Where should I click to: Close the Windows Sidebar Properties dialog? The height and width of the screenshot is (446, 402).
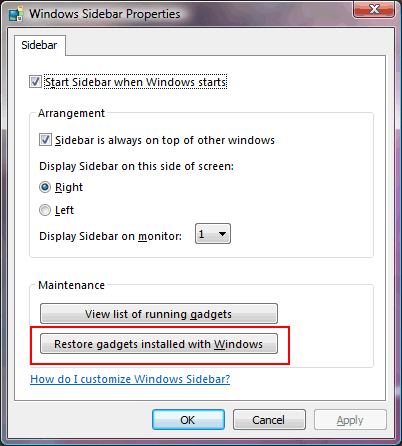(374, 9)
